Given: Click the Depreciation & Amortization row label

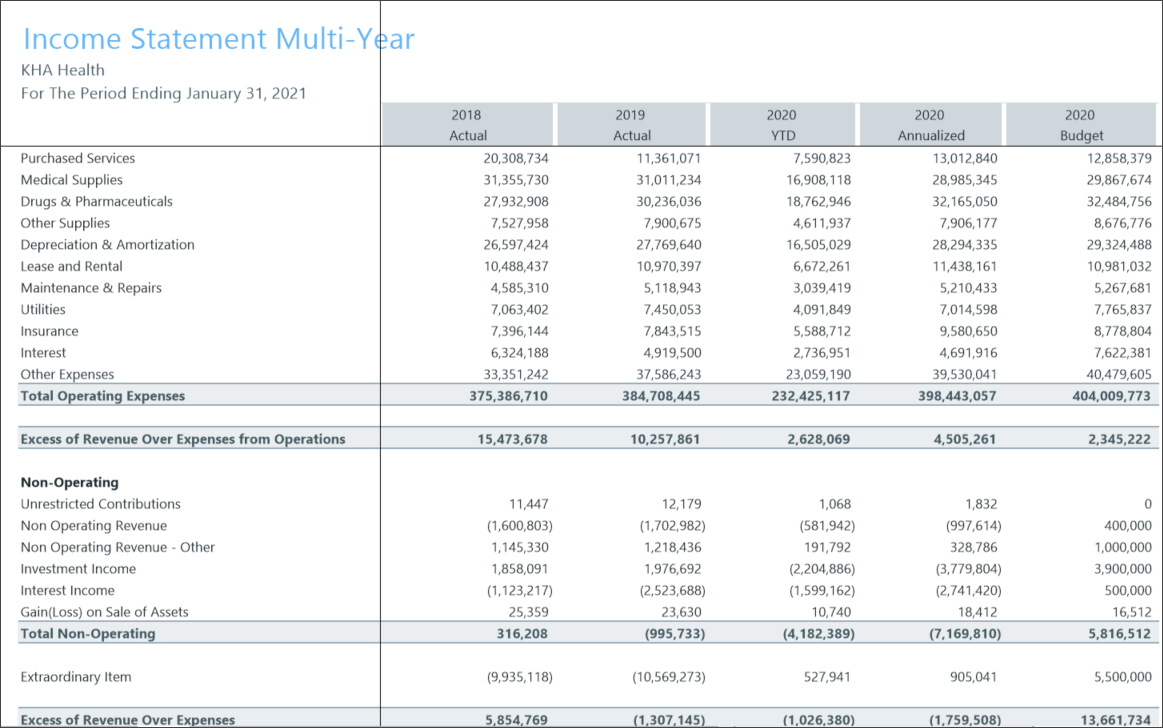Looking at the screenshot, I should point(107,245).
